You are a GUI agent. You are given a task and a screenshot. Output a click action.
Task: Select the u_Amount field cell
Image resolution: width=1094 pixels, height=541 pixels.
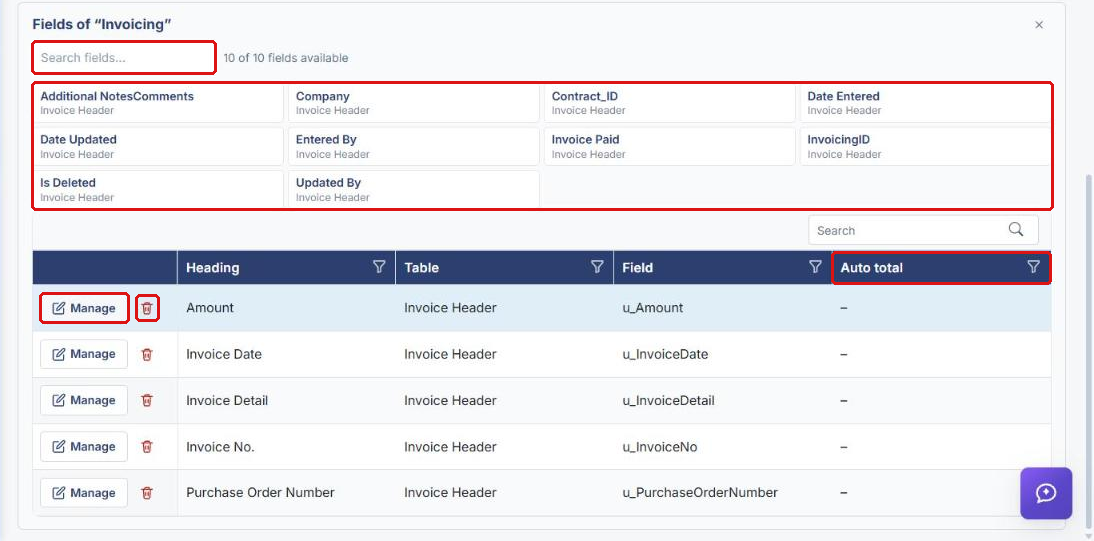click(x=723, y=308)
